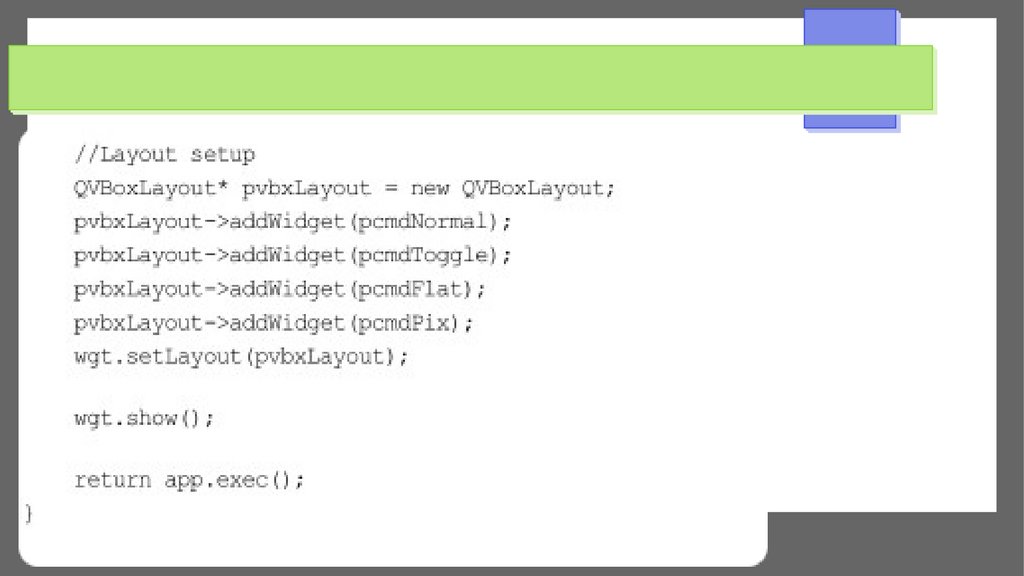Click the "app.exec();" call
This screenshot has height=576, width=1024.
click(x=234, y=480)
